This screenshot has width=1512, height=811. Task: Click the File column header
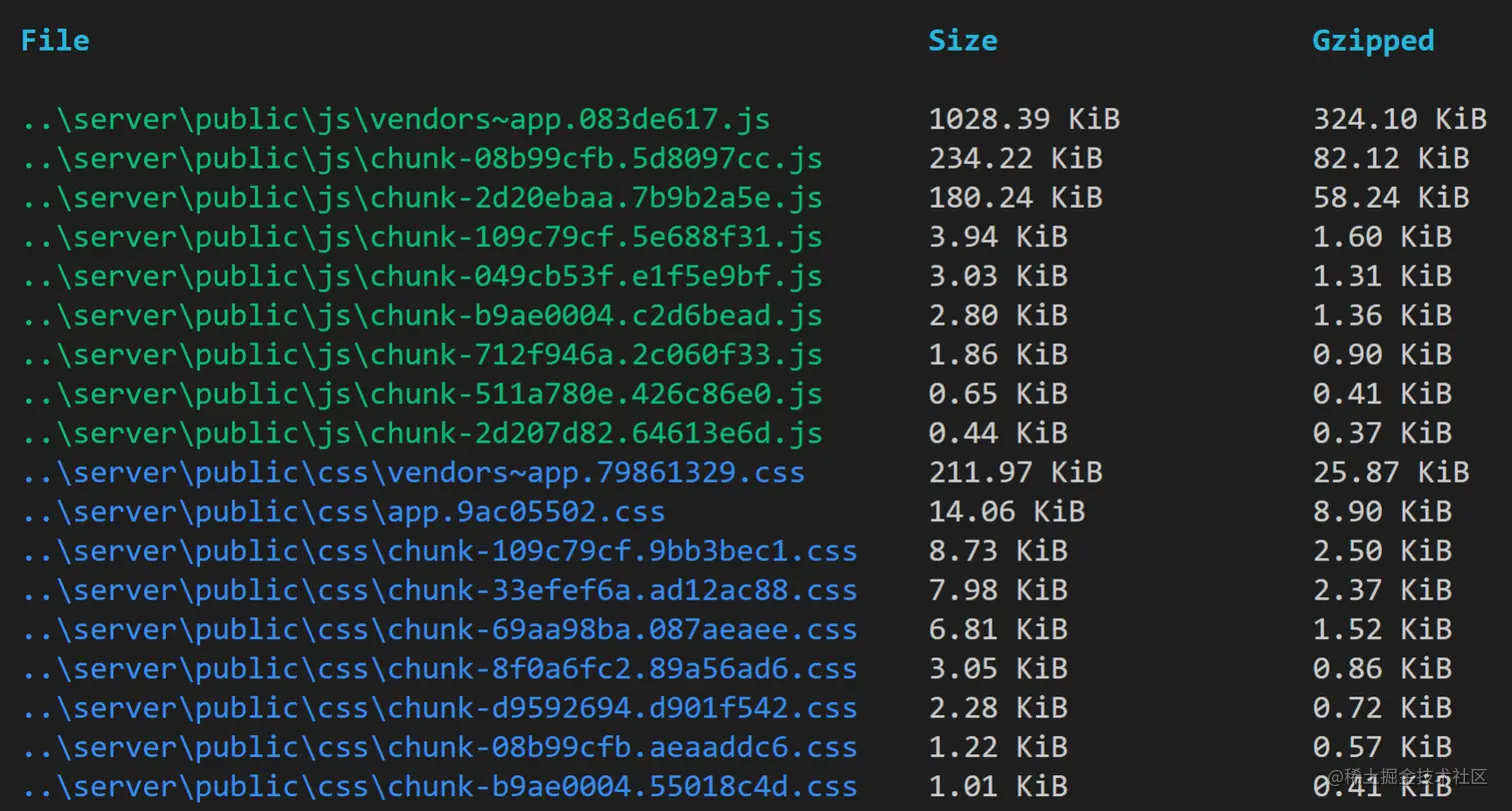[x=55, y=41]
